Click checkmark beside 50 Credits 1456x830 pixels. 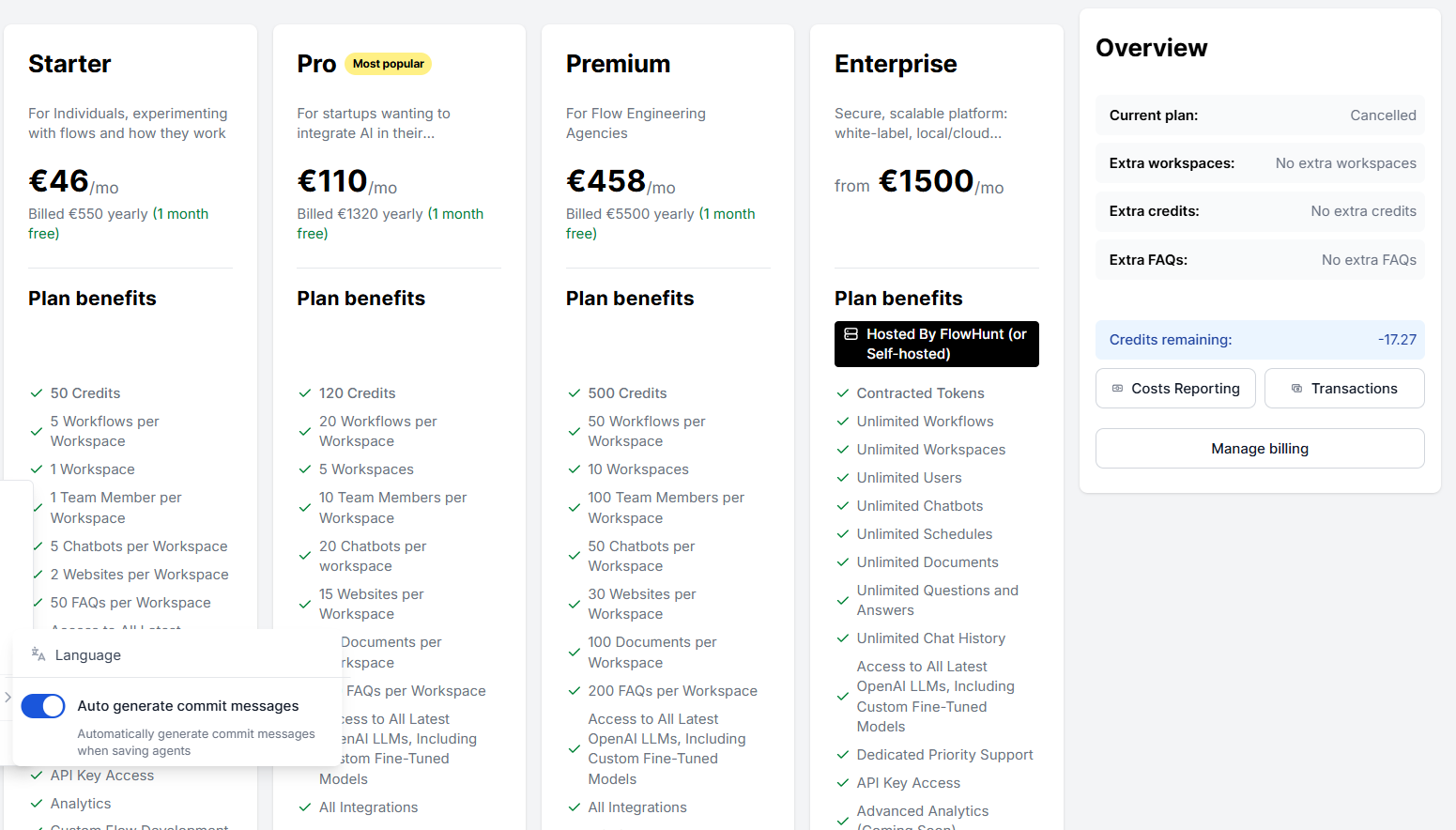[37, 393]
